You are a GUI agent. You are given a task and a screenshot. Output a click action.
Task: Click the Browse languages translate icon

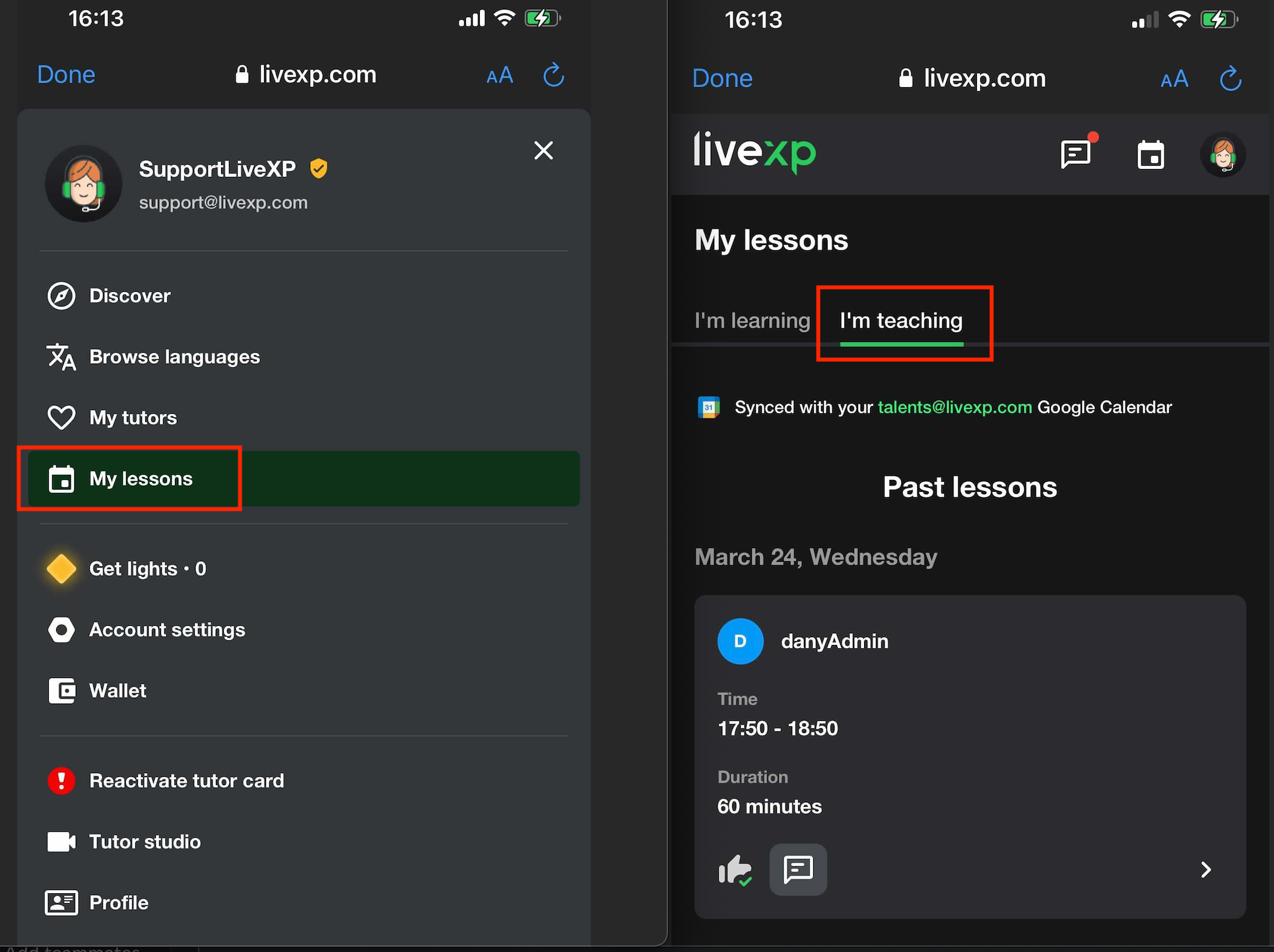click(x=61, y=357)
